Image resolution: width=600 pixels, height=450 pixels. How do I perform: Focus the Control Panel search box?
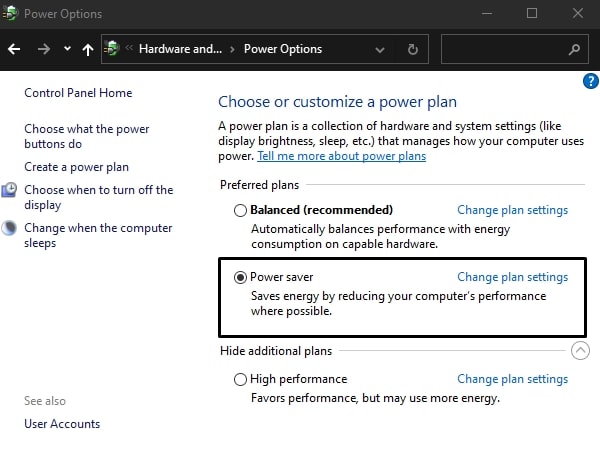(x=515, y=49)
